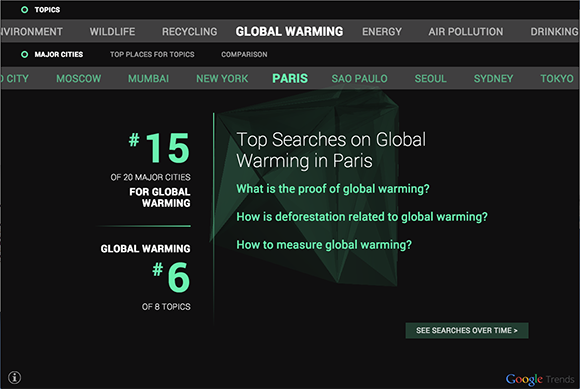The image size is (580, 389).
Task: Choose the Recycling topic
Action: coord(190,31)
